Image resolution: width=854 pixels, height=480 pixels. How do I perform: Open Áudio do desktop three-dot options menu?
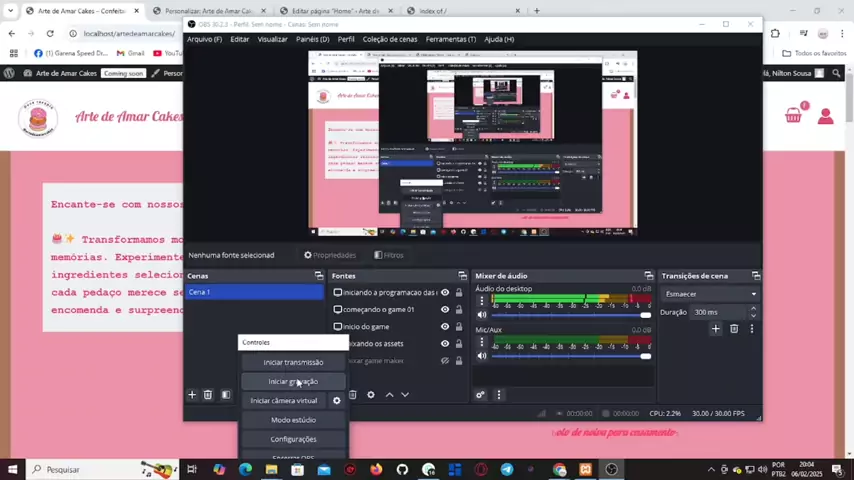tap(482, 300)
